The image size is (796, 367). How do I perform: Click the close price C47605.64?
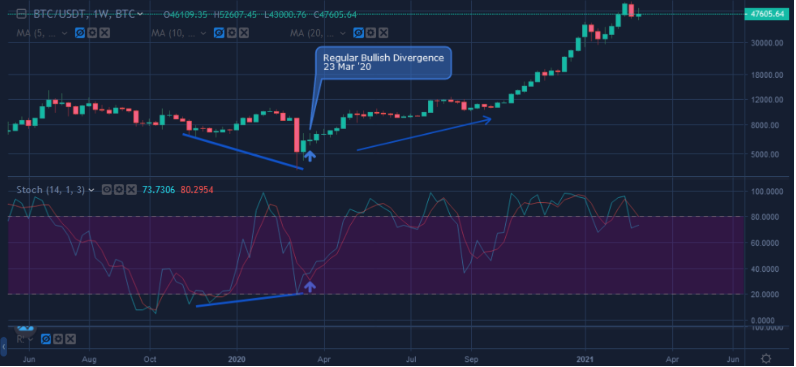[335, 15]
